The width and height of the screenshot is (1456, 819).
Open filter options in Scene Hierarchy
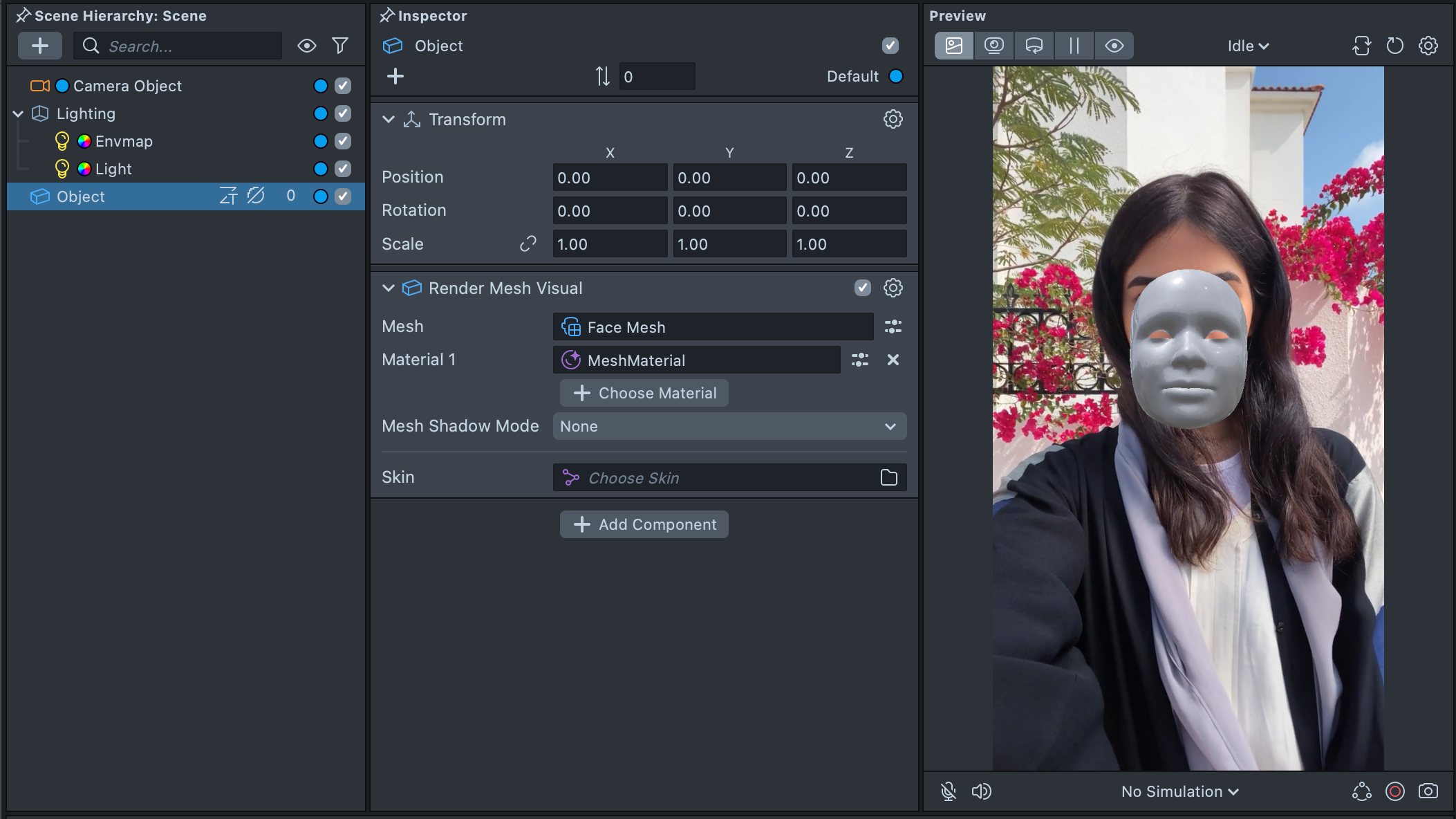pyautogui.click(x=339, y=46)
